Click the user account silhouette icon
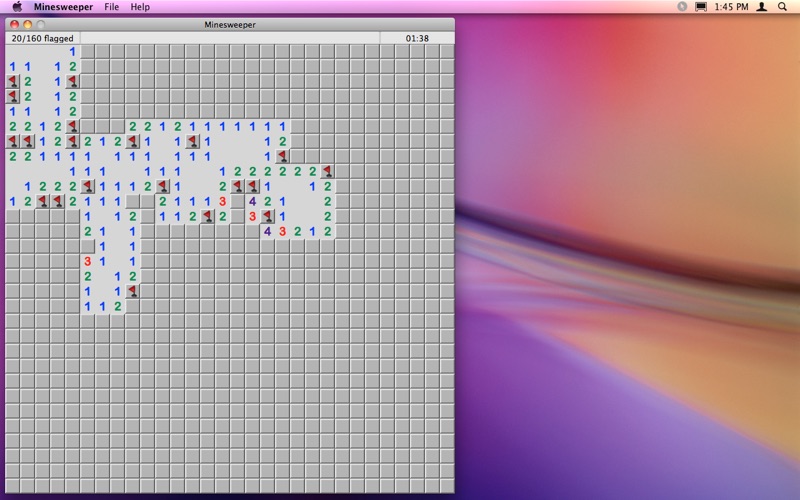This screenshot has width=800, height=500. click(x=761, y=7)
